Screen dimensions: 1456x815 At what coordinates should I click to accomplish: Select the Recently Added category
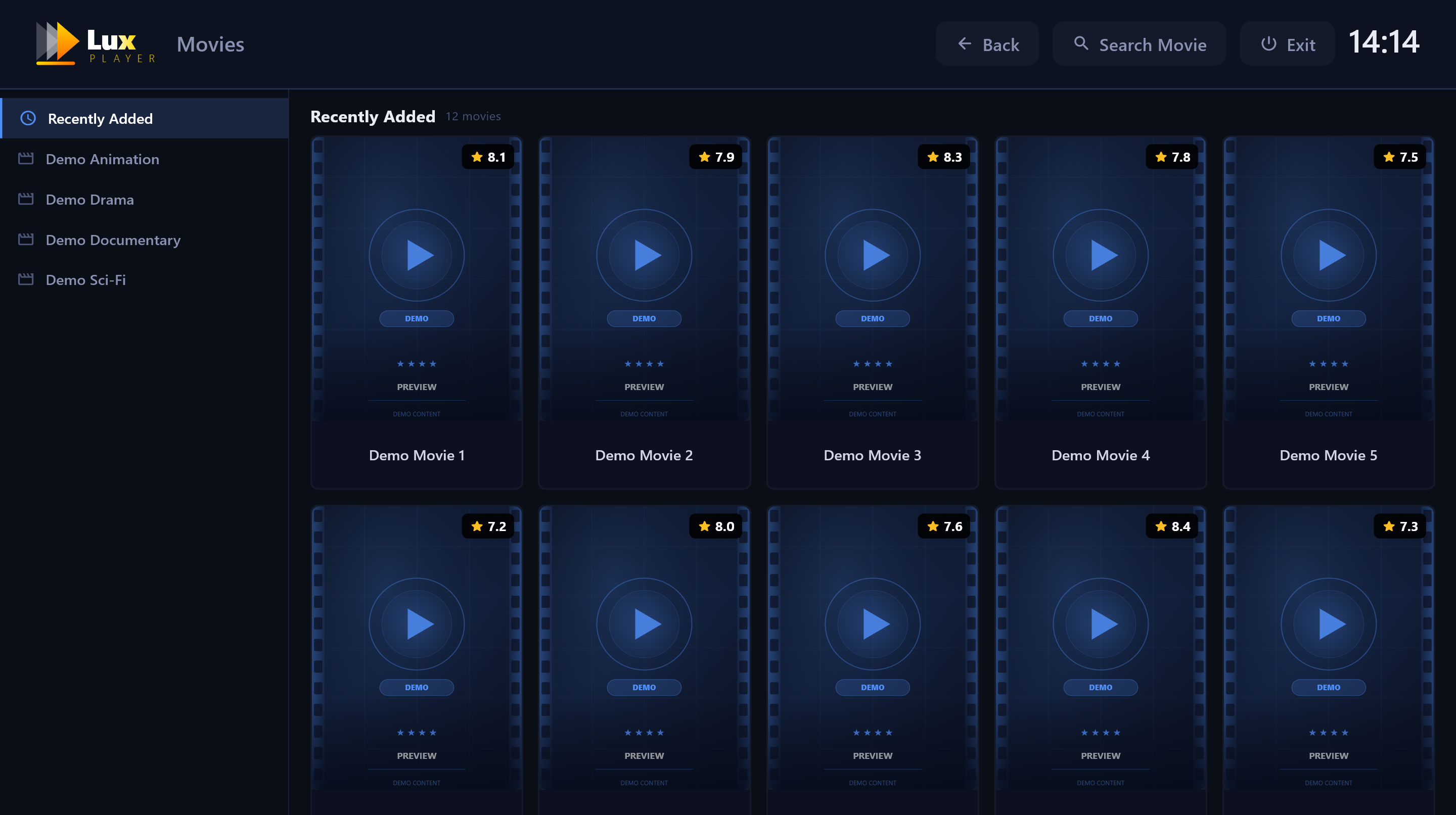[145, 118]
